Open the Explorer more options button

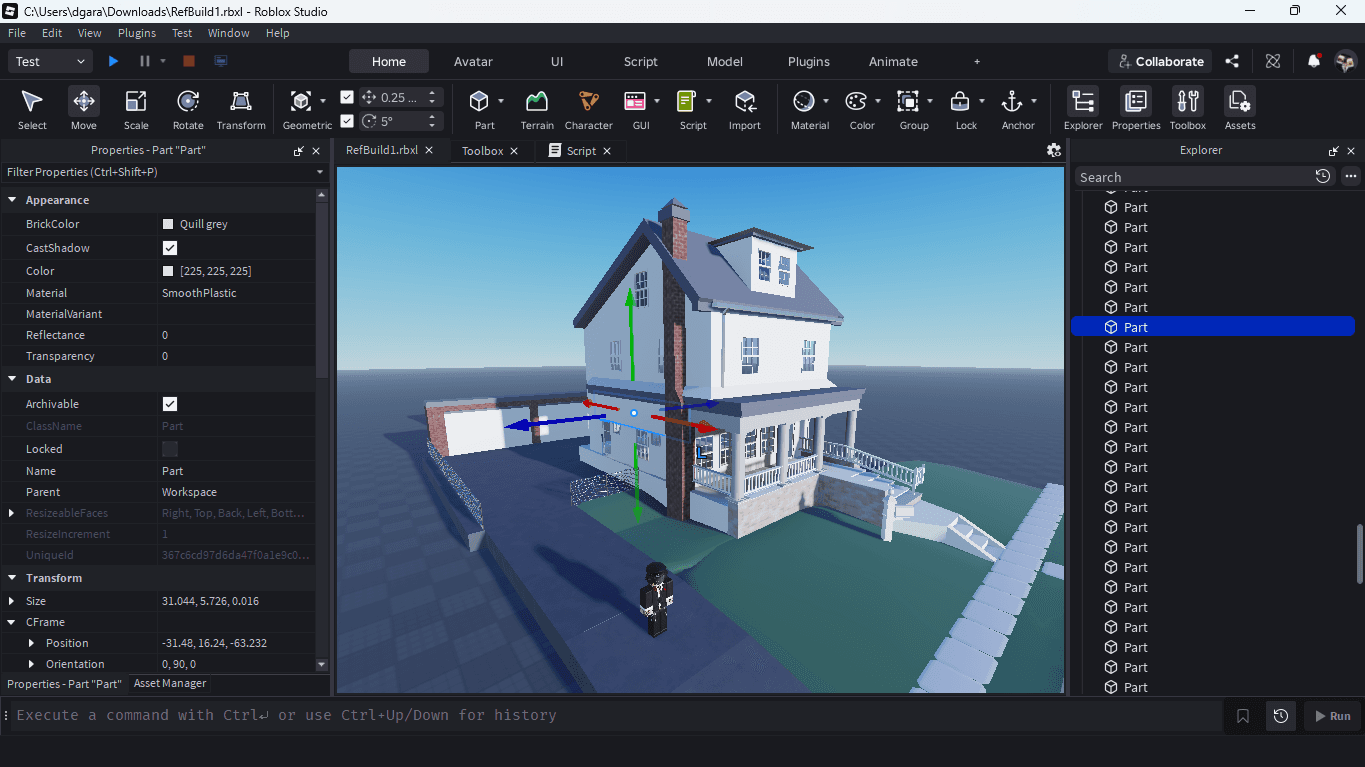pyautogui.click(x=1351, y=176)
